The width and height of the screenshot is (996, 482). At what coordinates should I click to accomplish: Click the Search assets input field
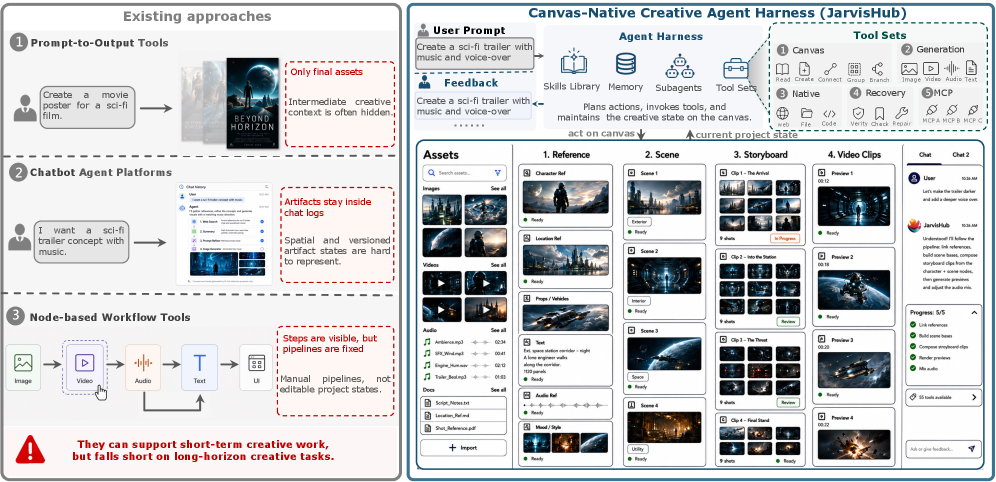click(464, 173)
